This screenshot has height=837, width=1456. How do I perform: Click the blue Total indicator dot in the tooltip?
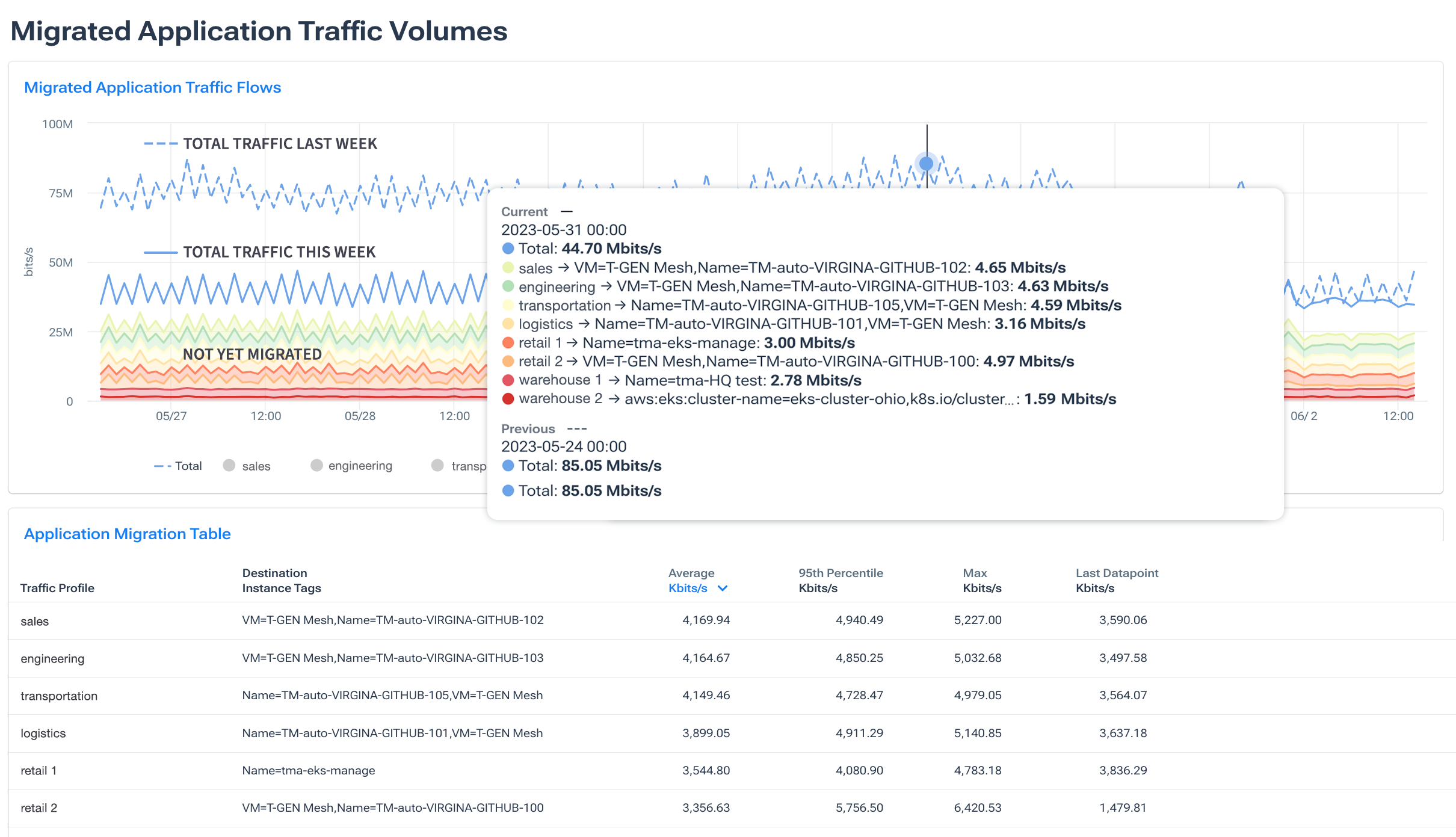click(508, 248)
